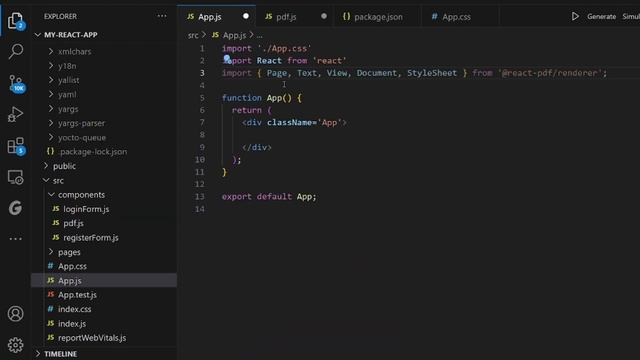The width and height of the screenshot is (640, 360).
Task: Open App.test.js file
Action: click(x=77, y=295)
